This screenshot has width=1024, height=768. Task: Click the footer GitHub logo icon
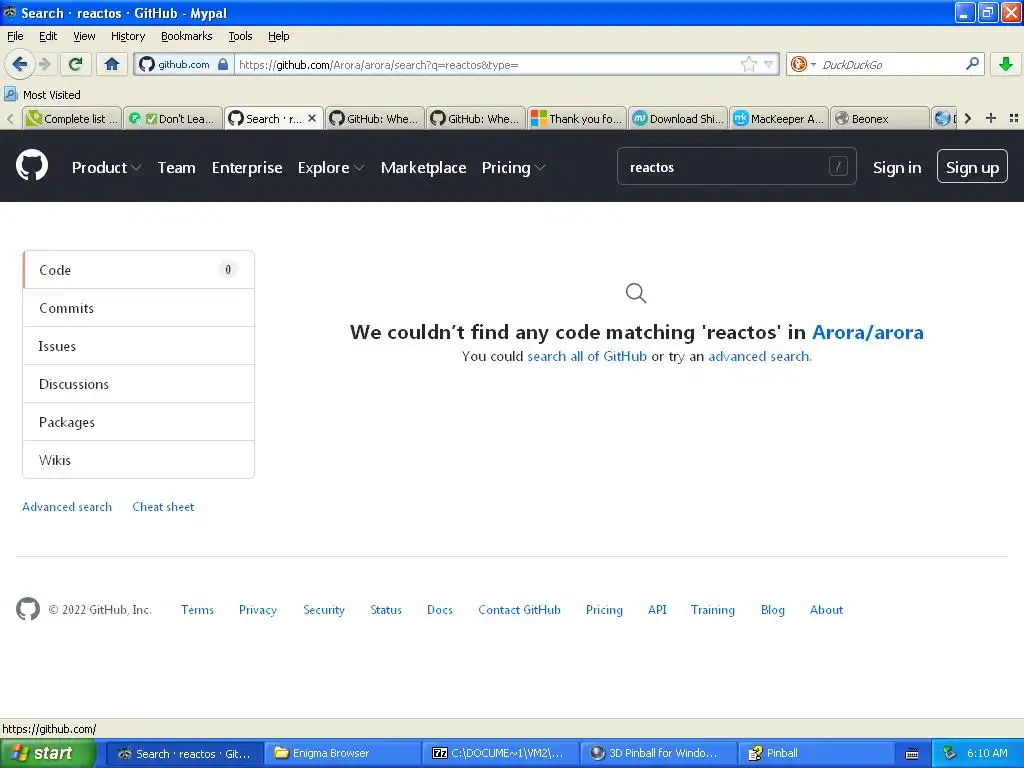(28, 609)
